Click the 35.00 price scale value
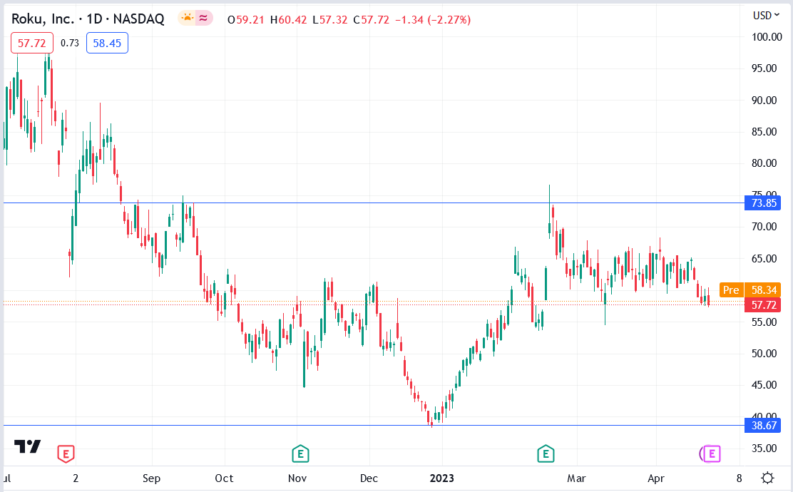 (764, 448)
